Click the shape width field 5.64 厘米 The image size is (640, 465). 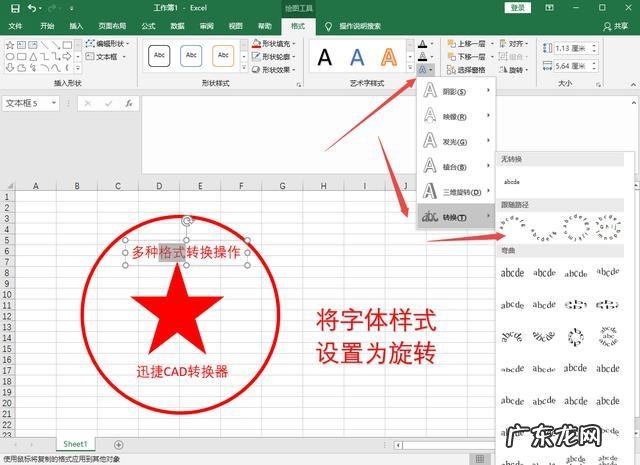coord(572,66)
